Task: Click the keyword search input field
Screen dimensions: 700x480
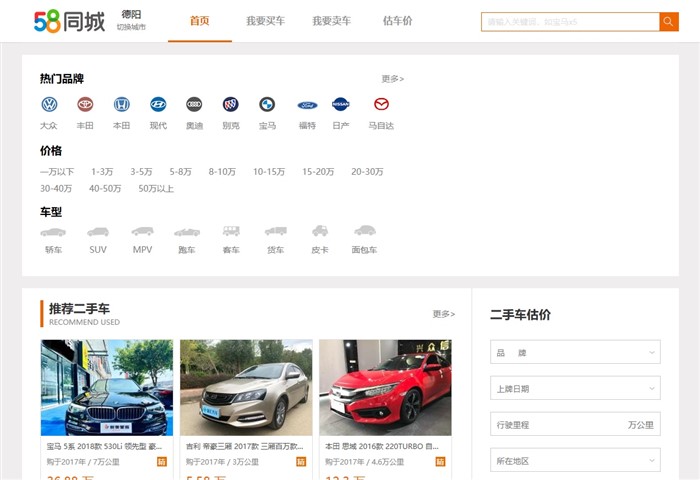Action: click(570, 21)
